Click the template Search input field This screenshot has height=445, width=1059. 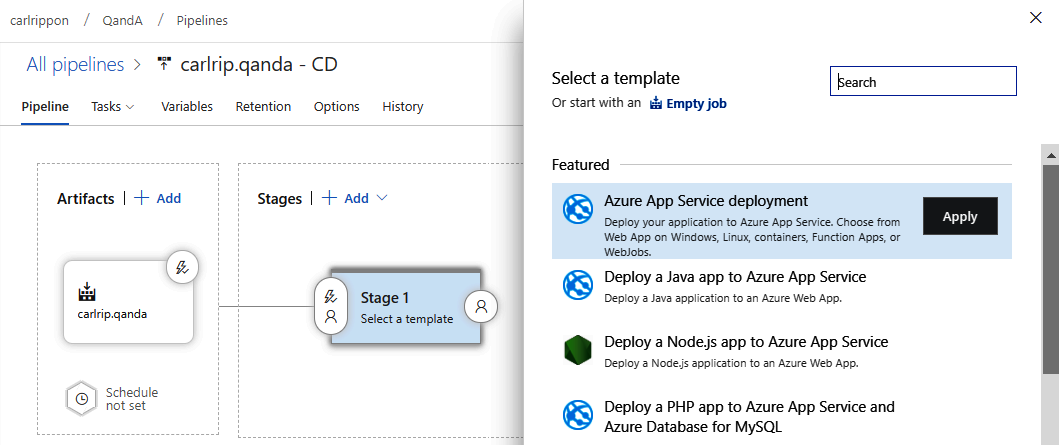point(923,82)
